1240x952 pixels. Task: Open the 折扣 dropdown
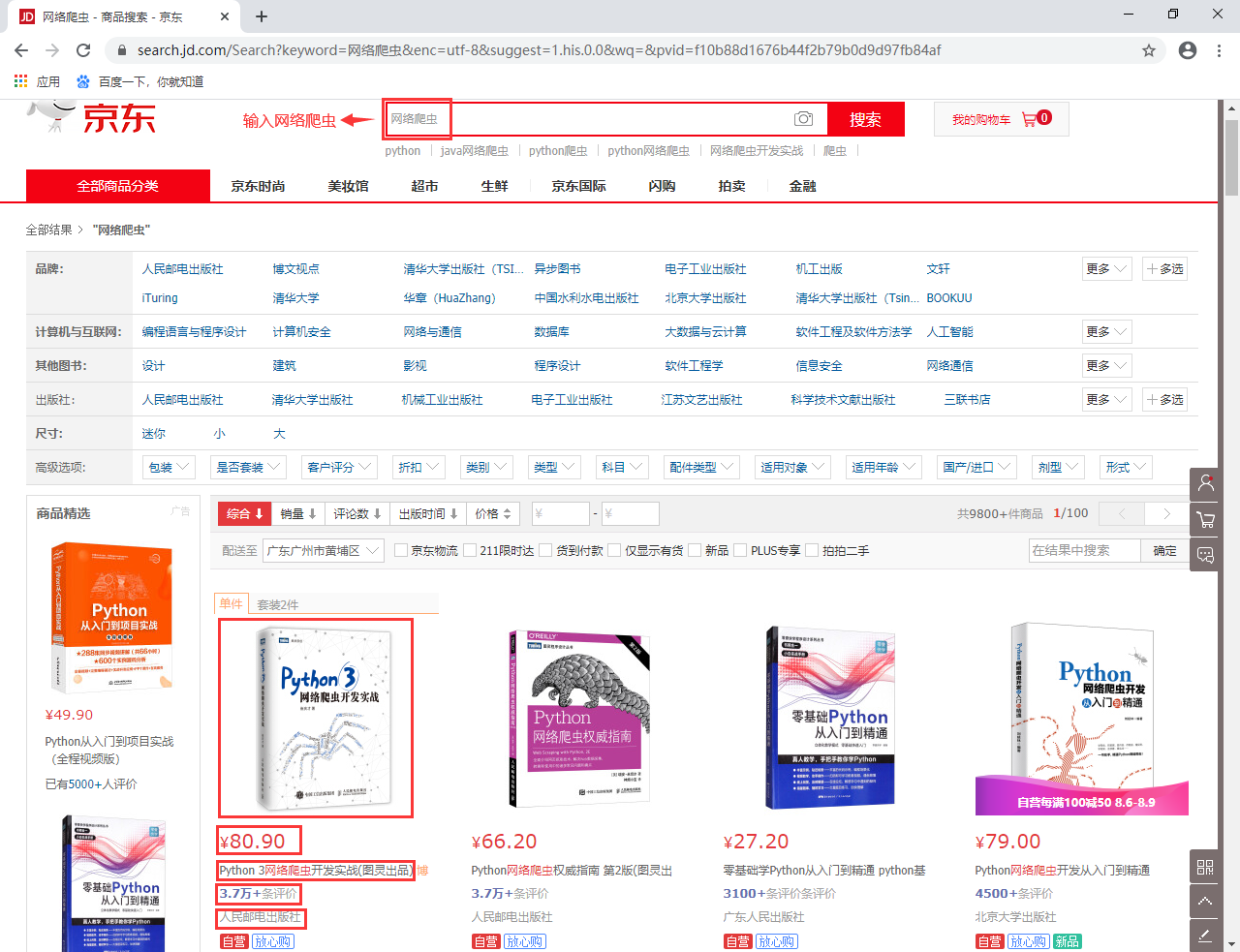click(x=418, y=467)
